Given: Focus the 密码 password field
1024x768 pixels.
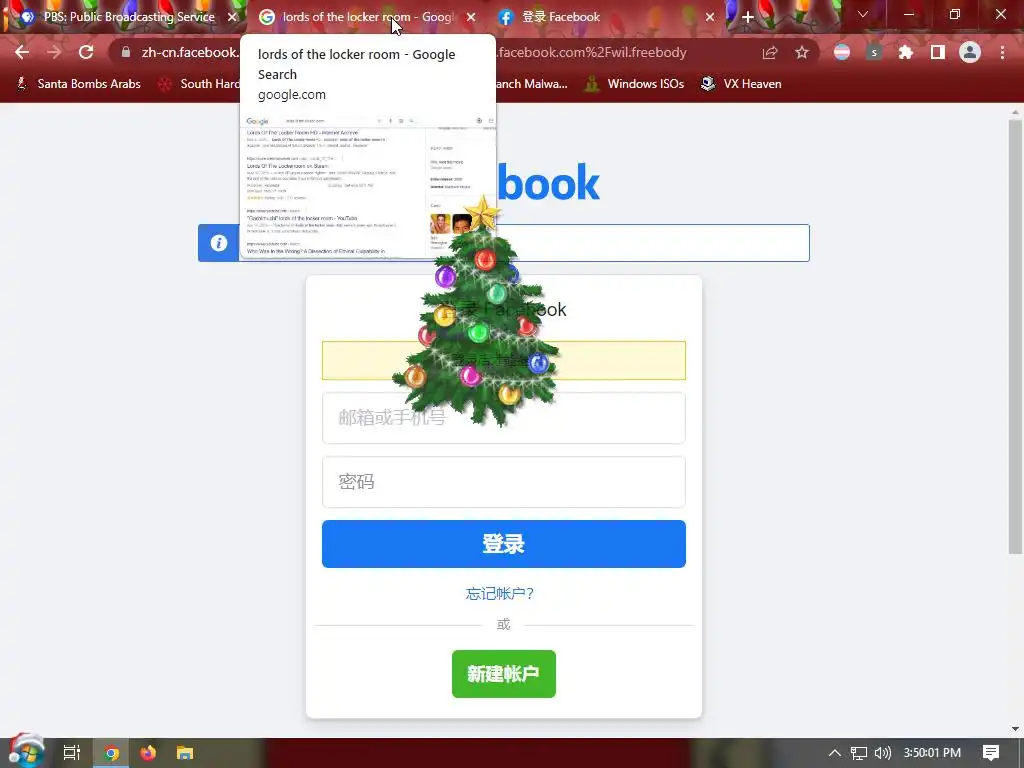Looking at the screenshot, I should tap(504, 482).
